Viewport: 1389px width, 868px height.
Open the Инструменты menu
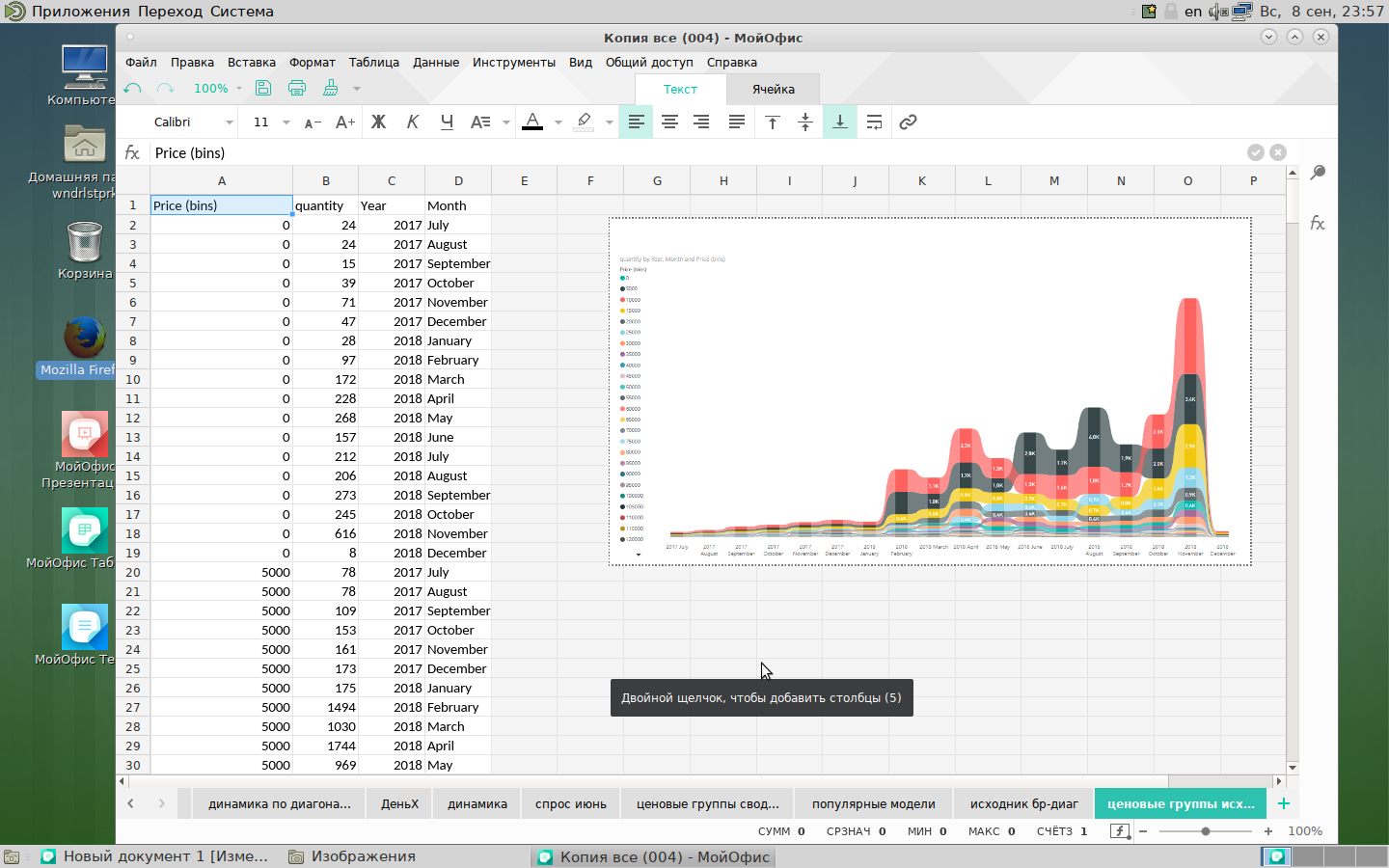tap(514, 63)
